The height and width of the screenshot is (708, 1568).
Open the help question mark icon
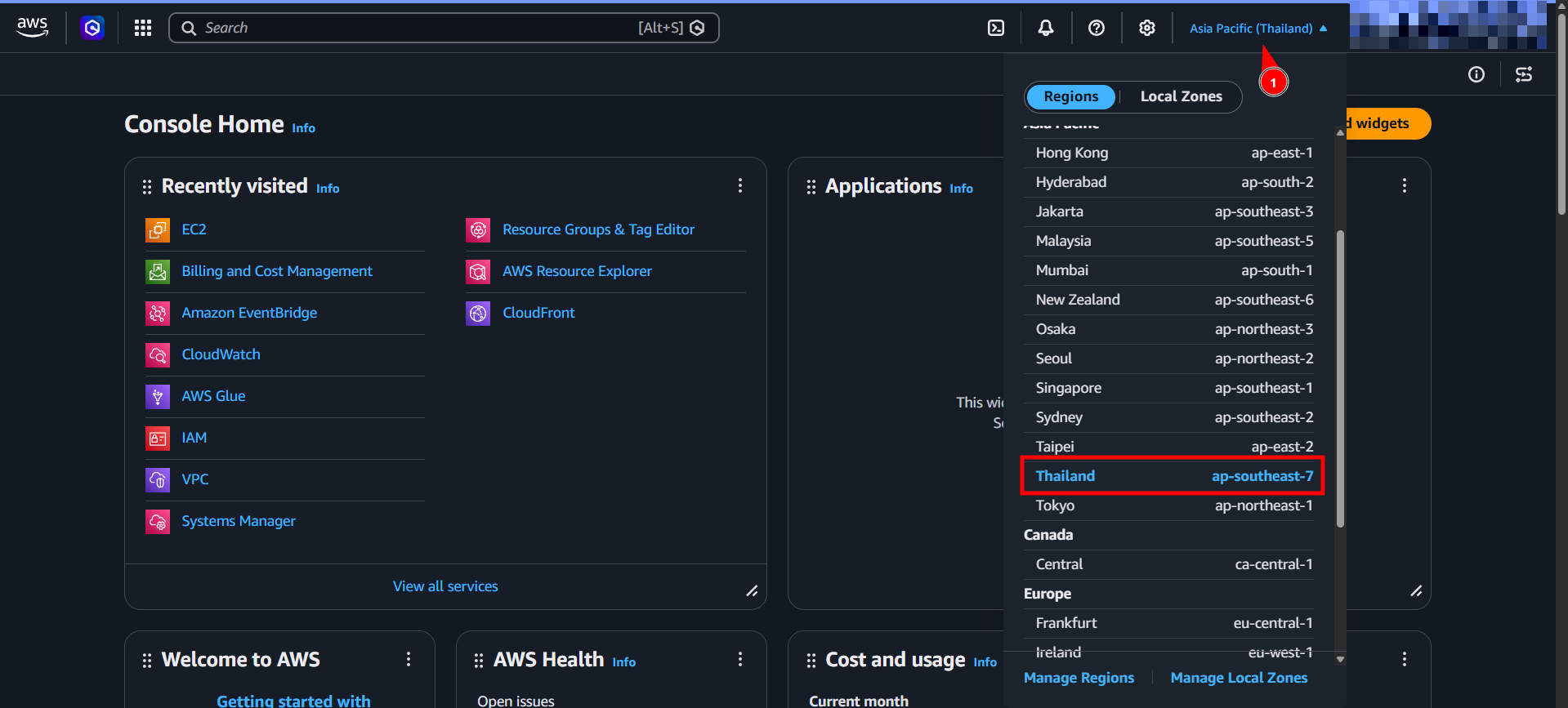tap(1097, 28)
